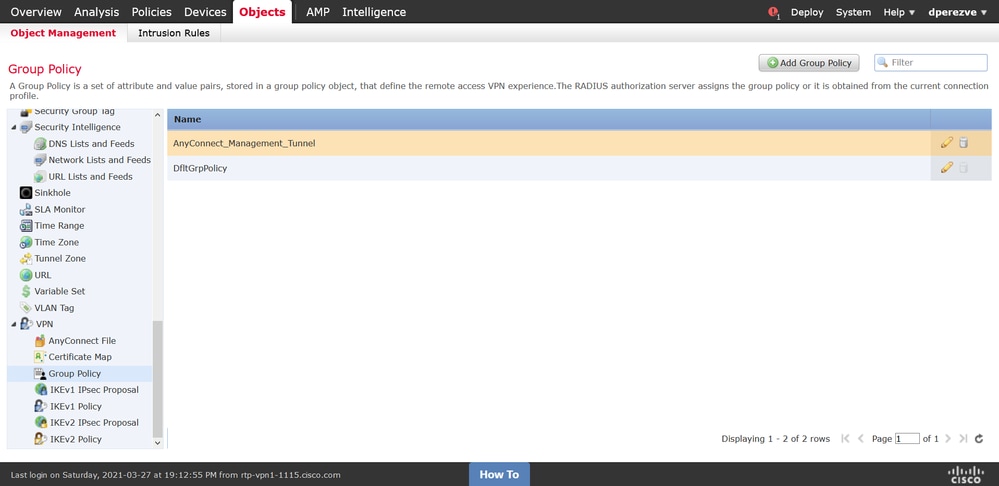Select the AnyConnect_Management_Tunnel row name
The height and width of the screenshot is (486, 999).
(244, 143)
